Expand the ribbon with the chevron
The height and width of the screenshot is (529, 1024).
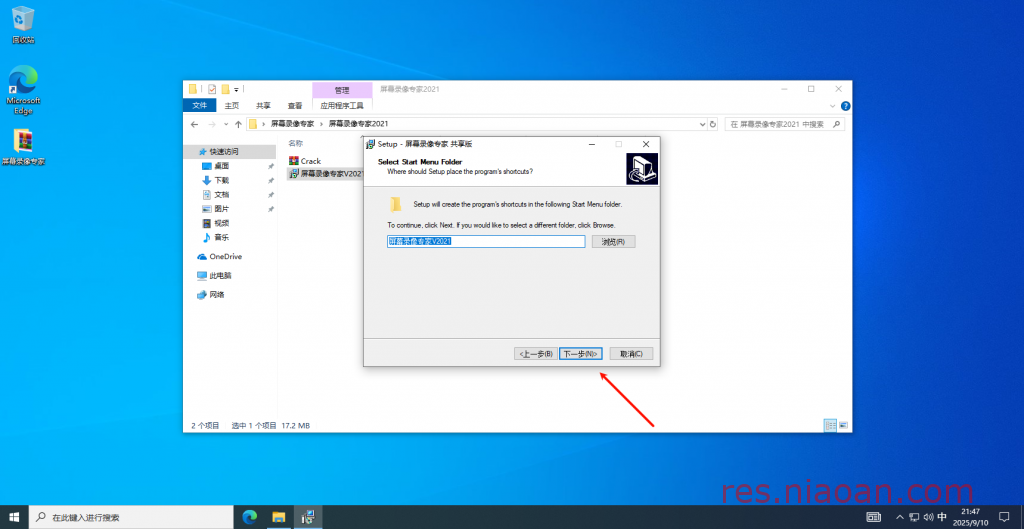click(833, 106)
